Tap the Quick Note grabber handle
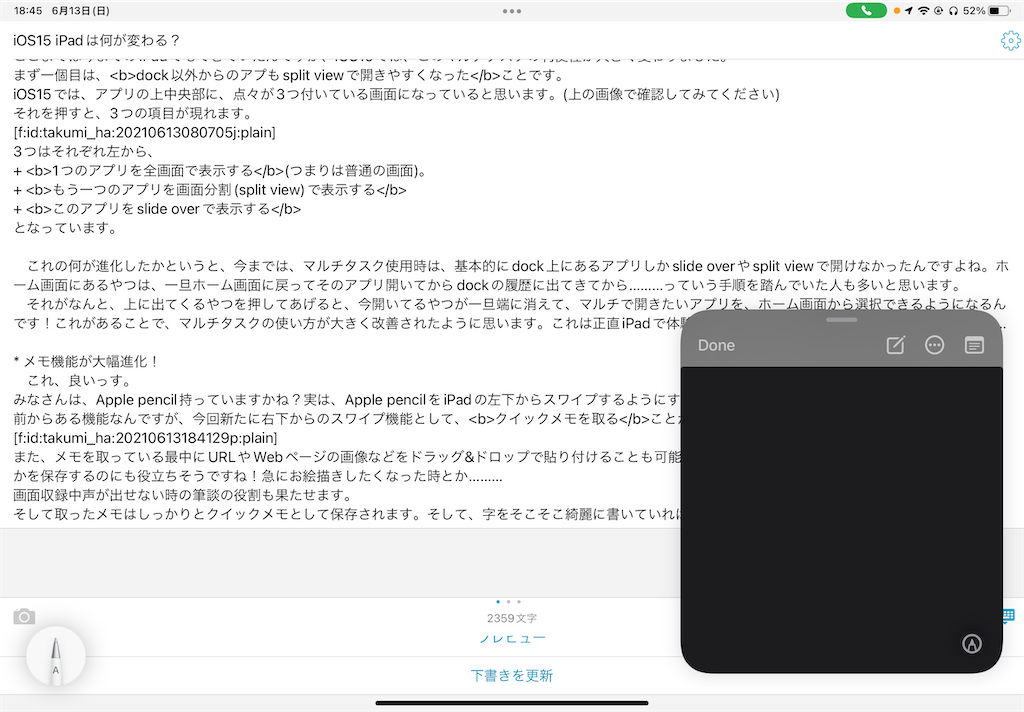The width and height of the screenshot is (1024, 712). [x=841, y=319]
